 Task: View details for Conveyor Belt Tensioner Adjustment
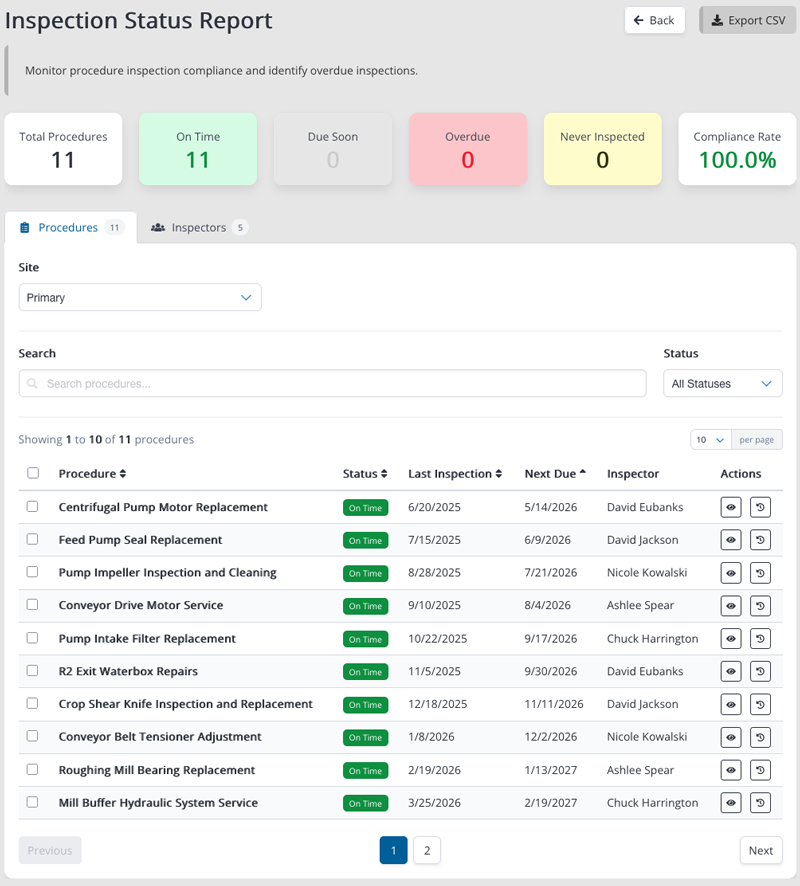pos(731,737)
